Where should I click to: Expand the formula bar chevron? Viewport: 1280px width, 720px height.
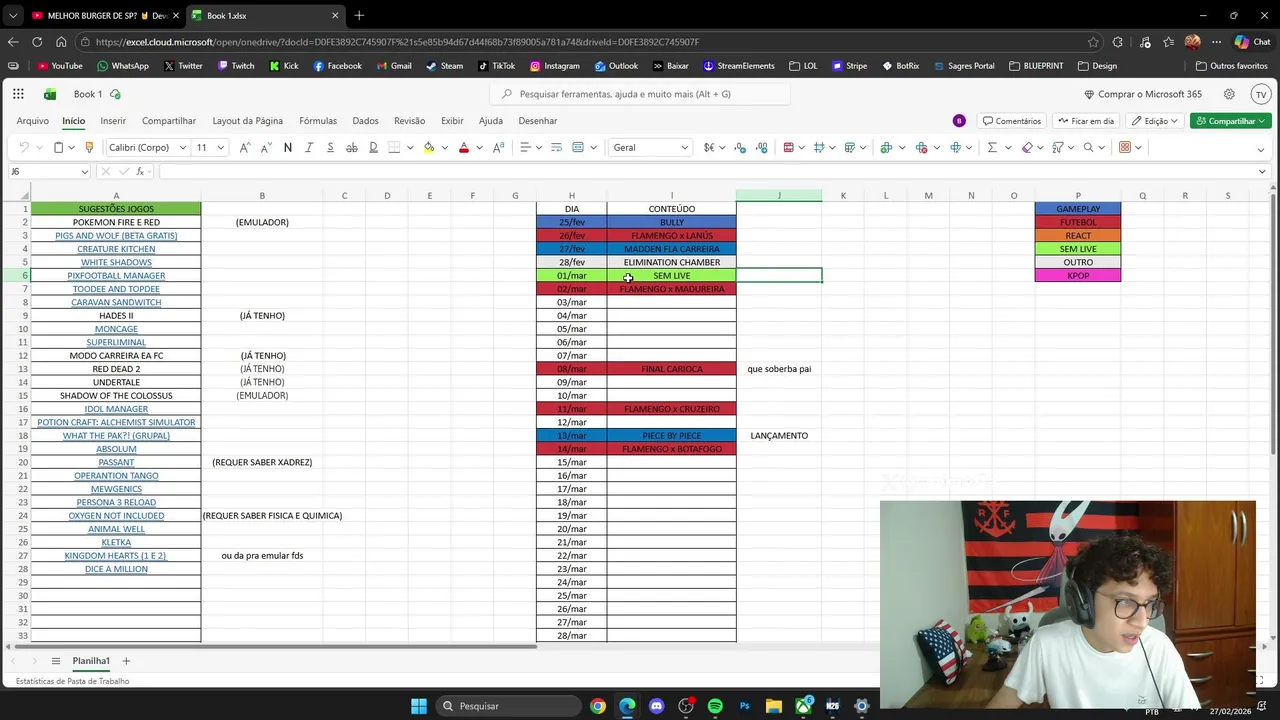[x=1262, y=171]
